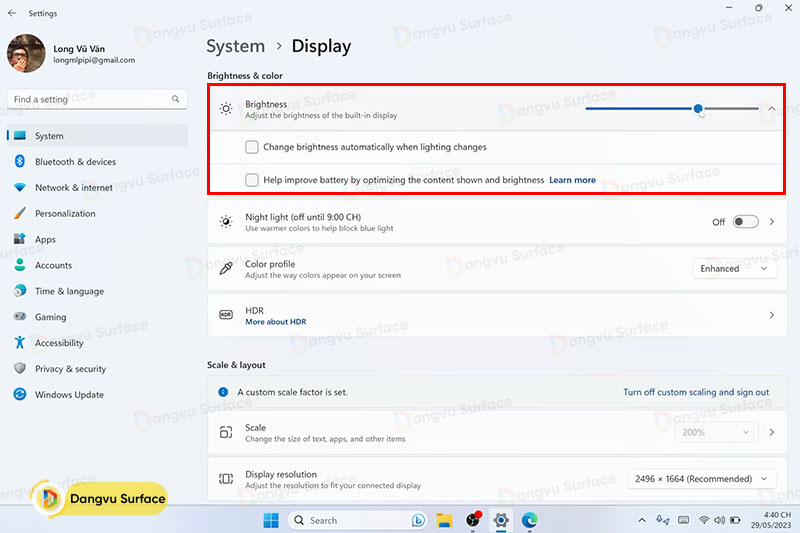Click the Privacy & security shield icon

(x=19, y=369)
